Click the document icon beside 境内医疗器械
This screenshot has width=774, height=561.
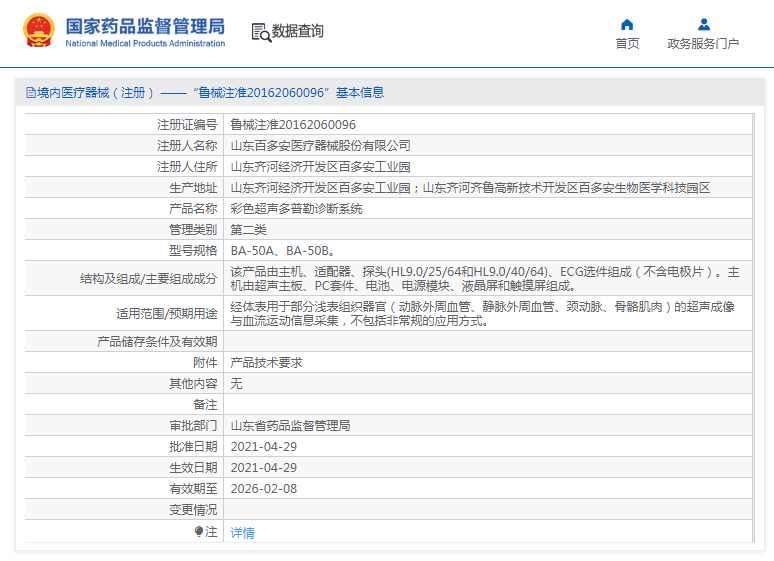tap(31, 93)
